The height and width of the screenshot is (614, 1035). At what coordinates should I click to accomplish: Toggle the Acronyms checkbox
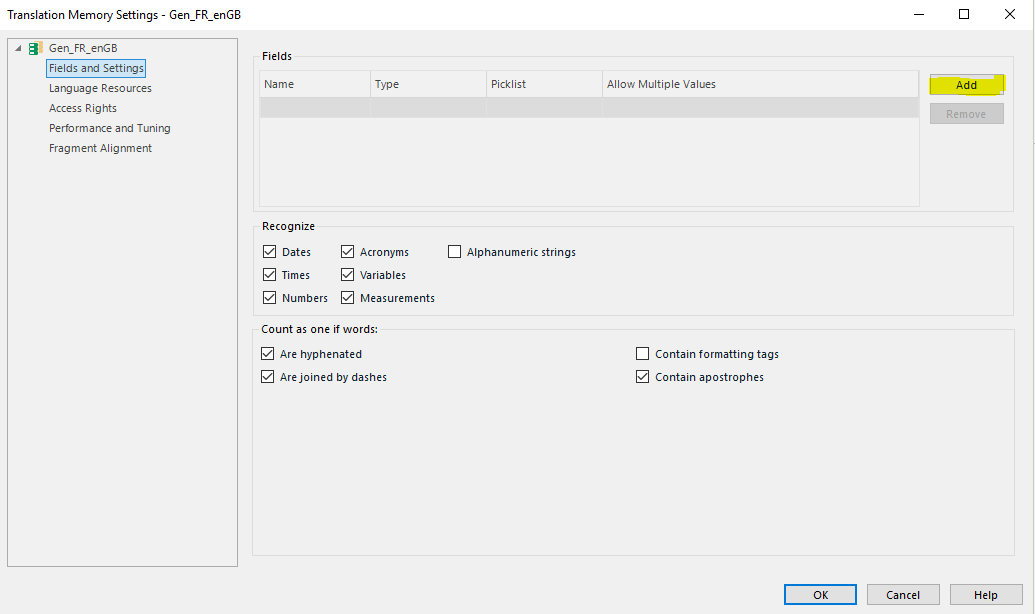click(x=347, y=252)
